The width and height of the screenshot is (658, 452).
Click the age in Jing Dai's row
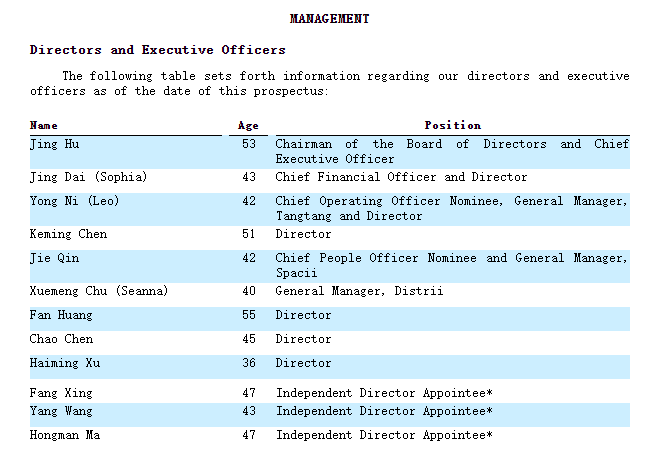[x=249, y=177]
